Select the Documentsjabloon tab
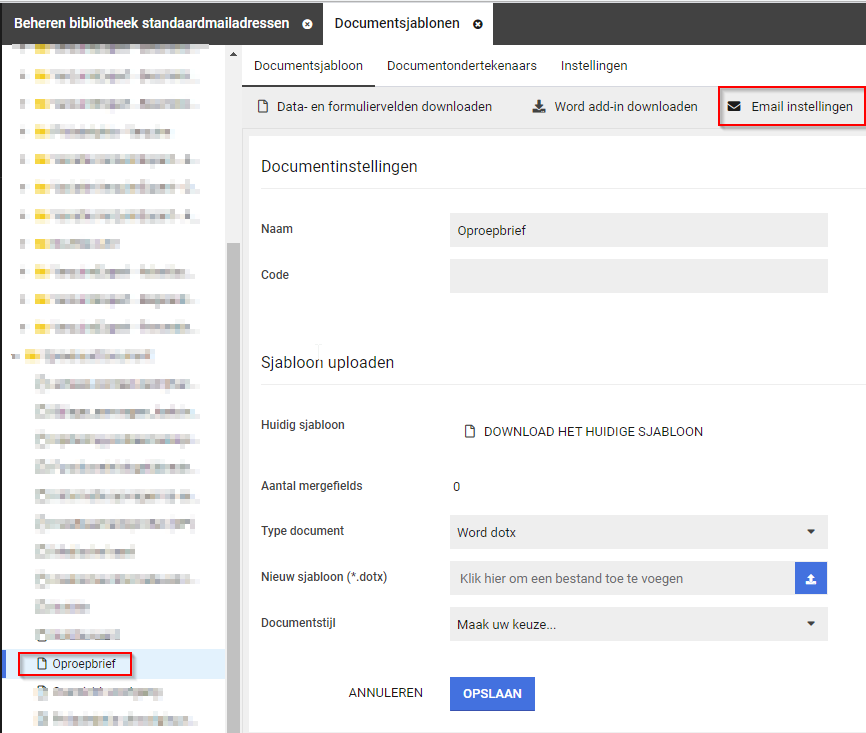This screenshot has height=733, width=866. (x=308, y=66)
